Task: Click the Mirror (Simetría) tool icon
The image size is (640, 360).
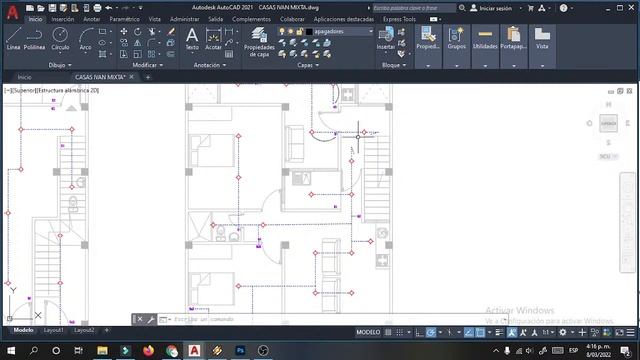Action: [138, 42]
